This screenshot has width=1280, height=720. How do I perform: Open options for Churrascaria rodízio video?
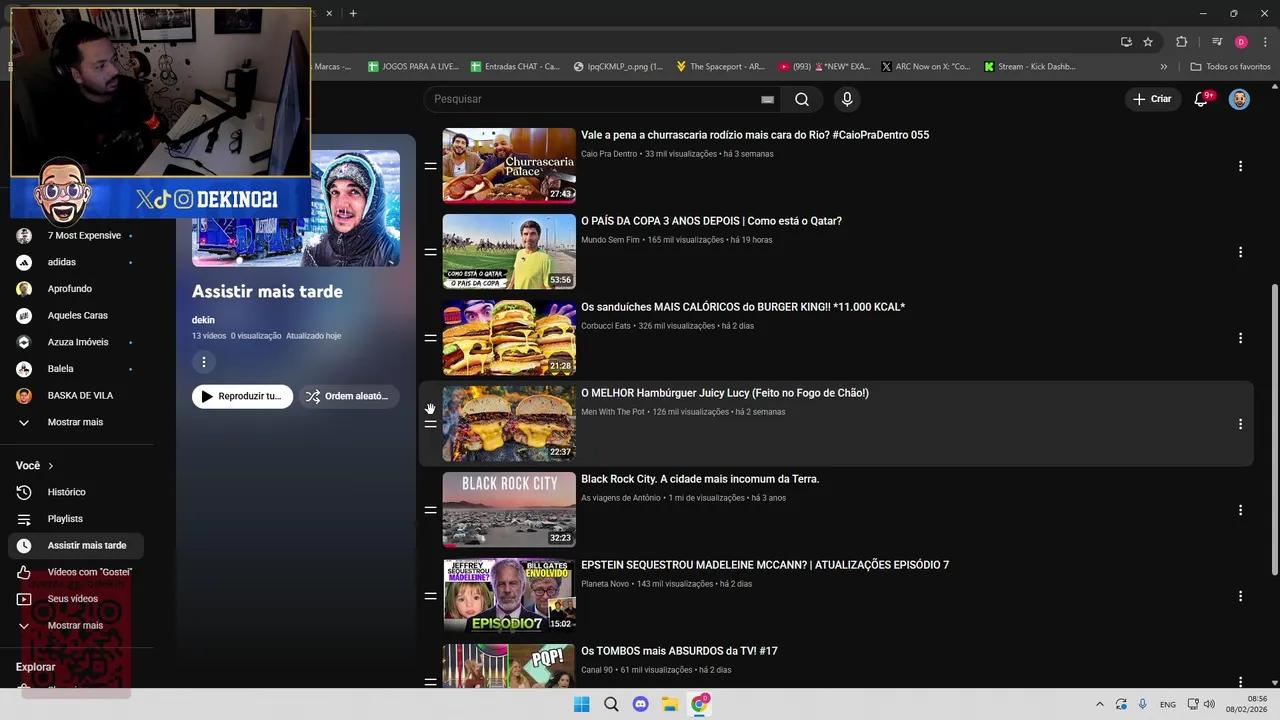tap(1240, 166)
